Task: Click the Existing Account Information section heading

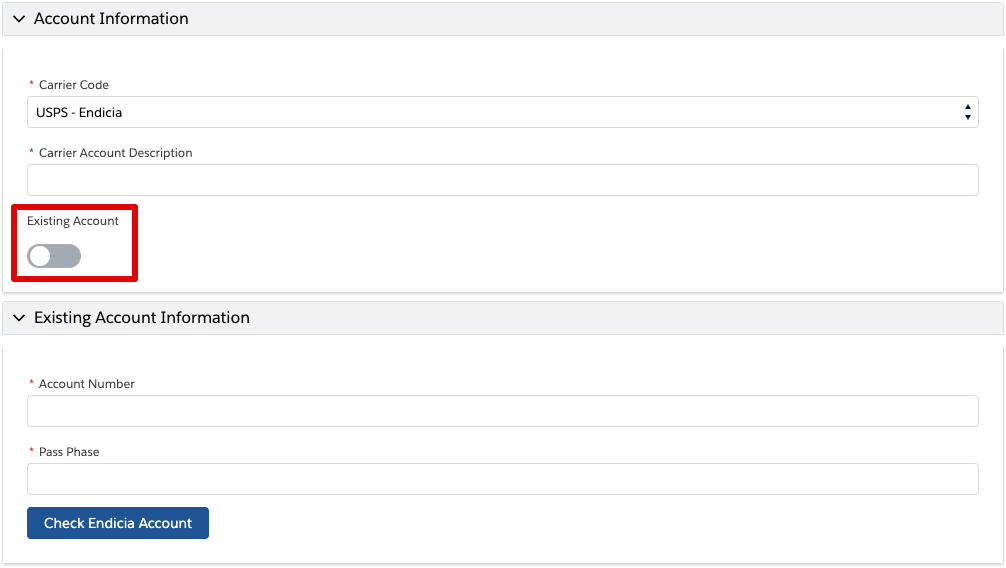Action: [142, 318]
